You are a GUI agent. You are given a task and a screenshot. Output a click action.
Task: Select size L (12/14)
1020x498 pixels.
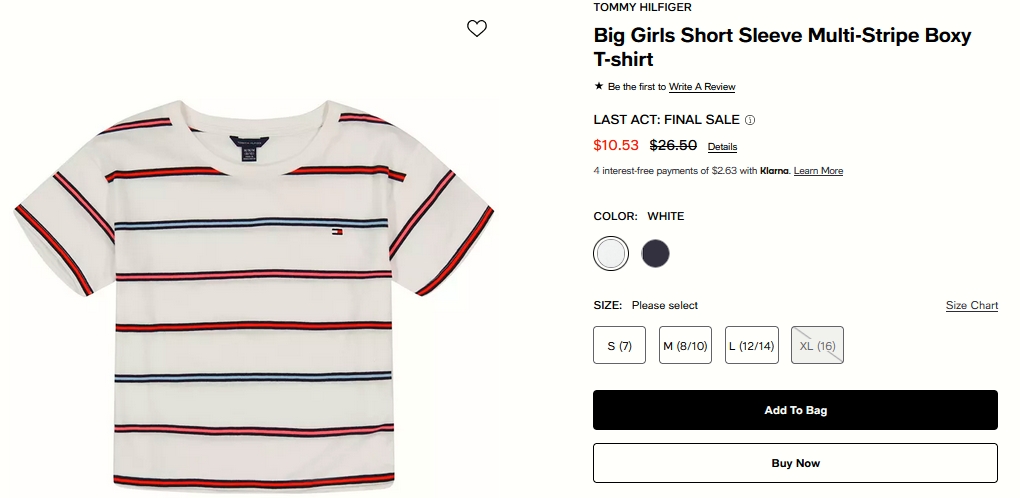(751, 346)
